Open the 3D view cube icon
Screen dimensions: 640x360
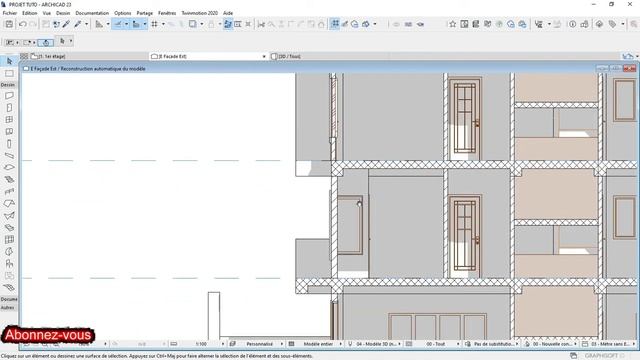pos(599,24)
